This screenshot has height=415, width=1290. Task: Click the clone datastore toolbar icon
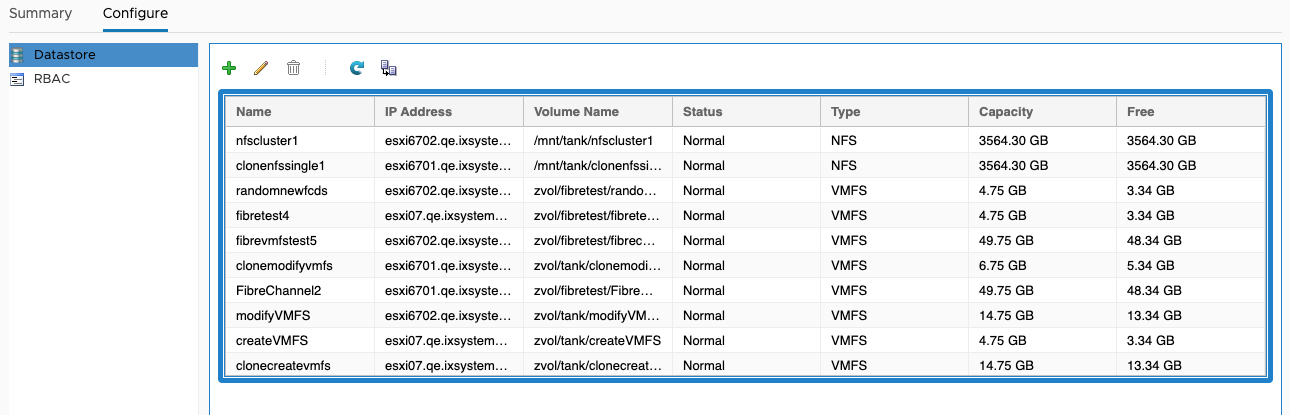click(389, 68)
